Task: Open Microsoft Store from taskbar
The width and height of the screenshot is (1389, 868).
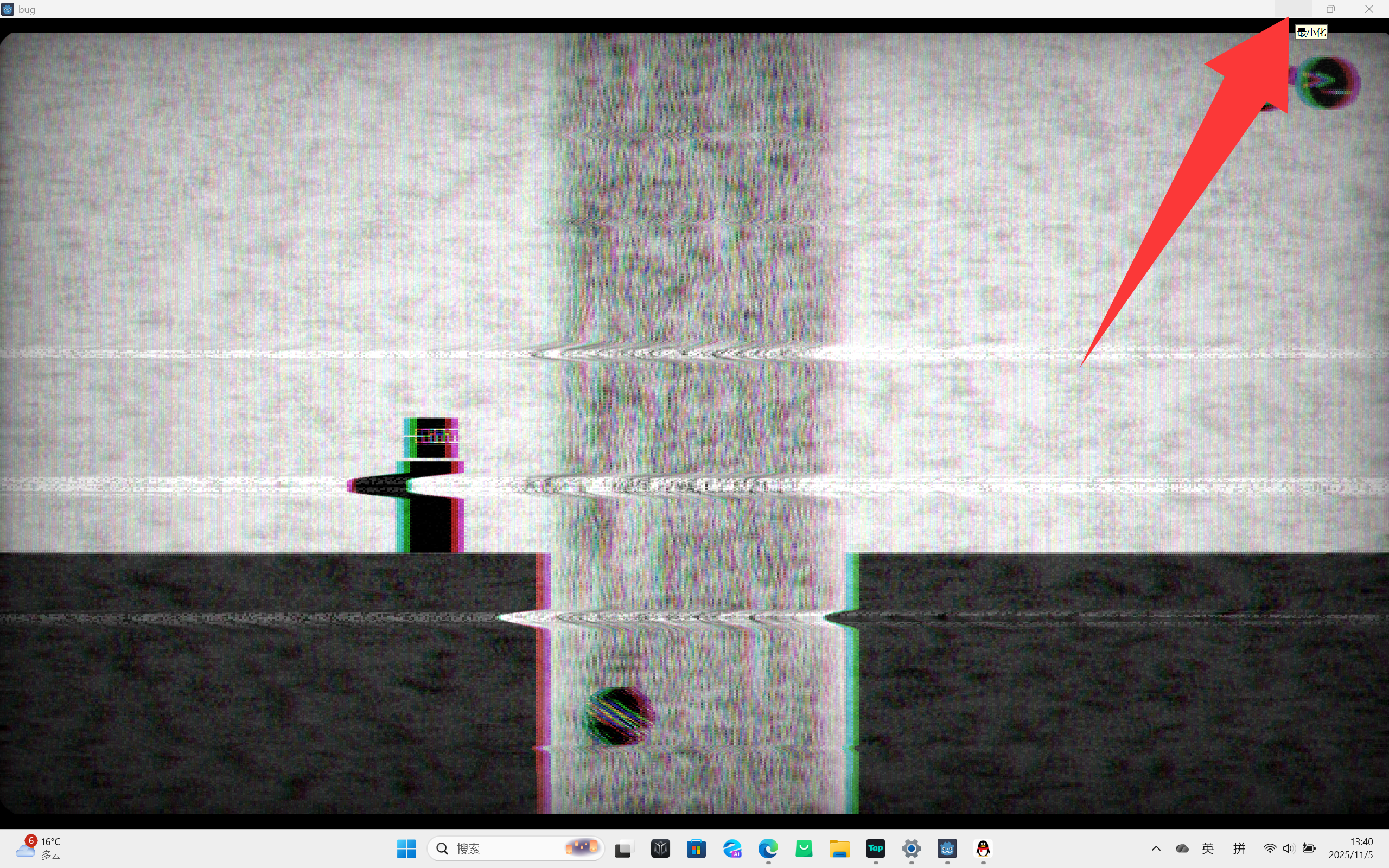Action: 696,848
